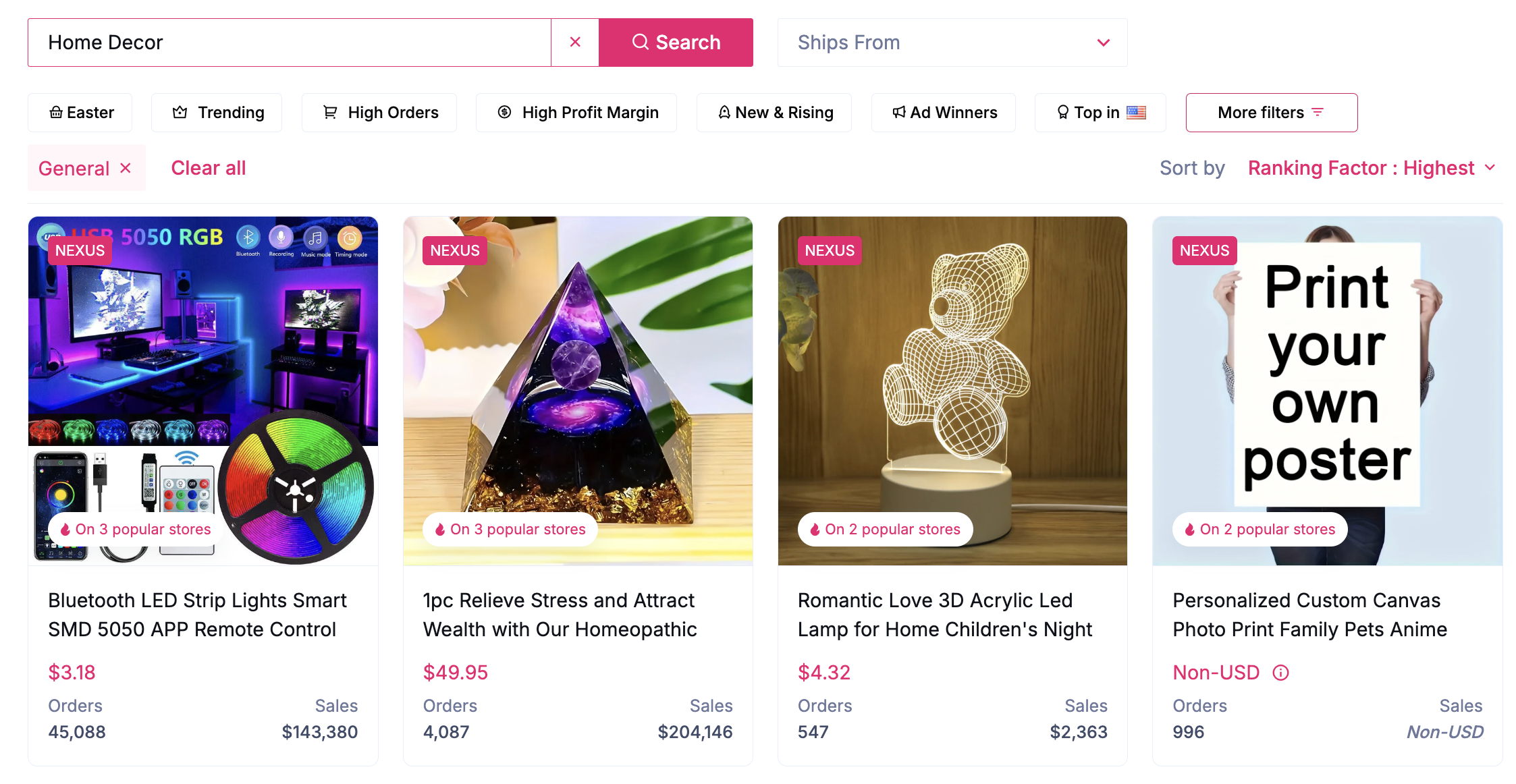Select the Top in US lightbulb icon
The width and height of the screenshot is (1516, 784).
point(1062,112)
